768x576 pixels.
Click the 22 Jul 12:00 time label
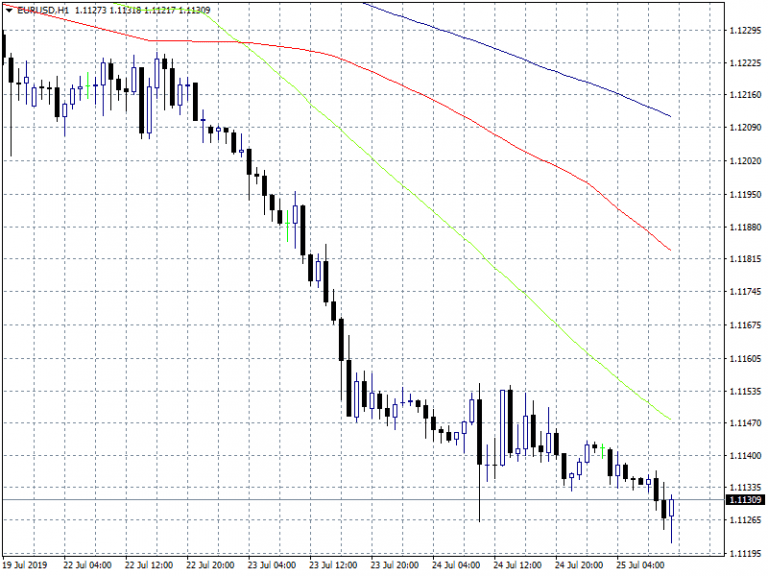(149, 564)
